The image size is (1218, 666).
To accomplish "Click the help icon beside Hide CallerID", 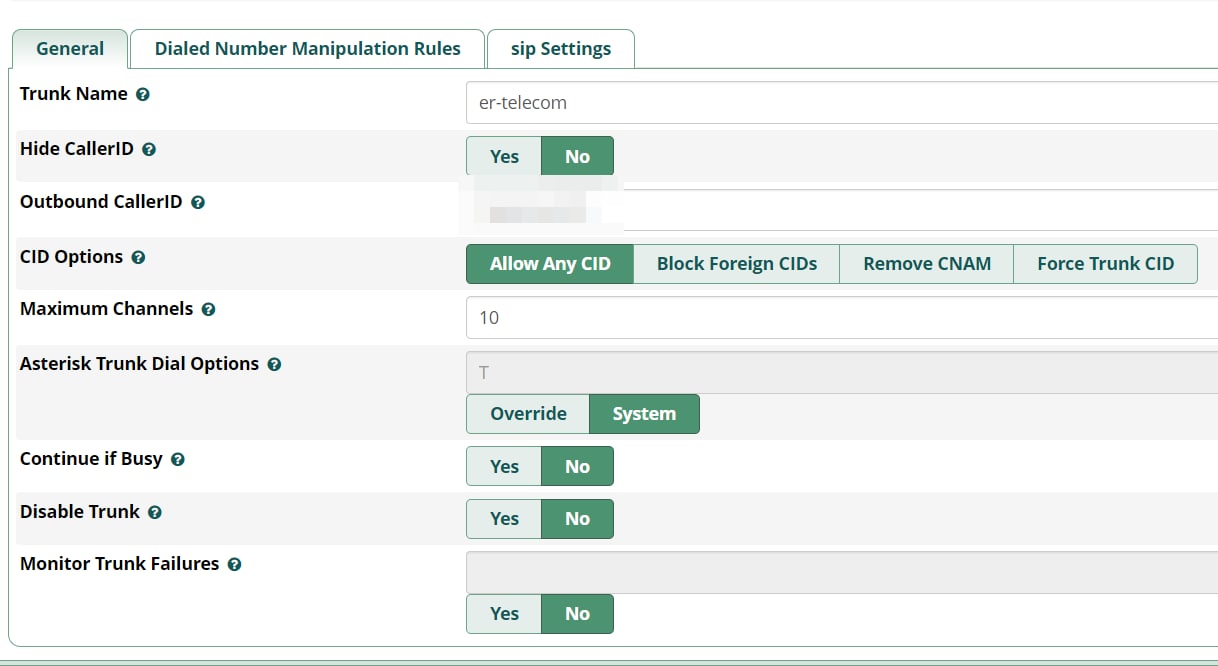I will (x=149, y=150).
